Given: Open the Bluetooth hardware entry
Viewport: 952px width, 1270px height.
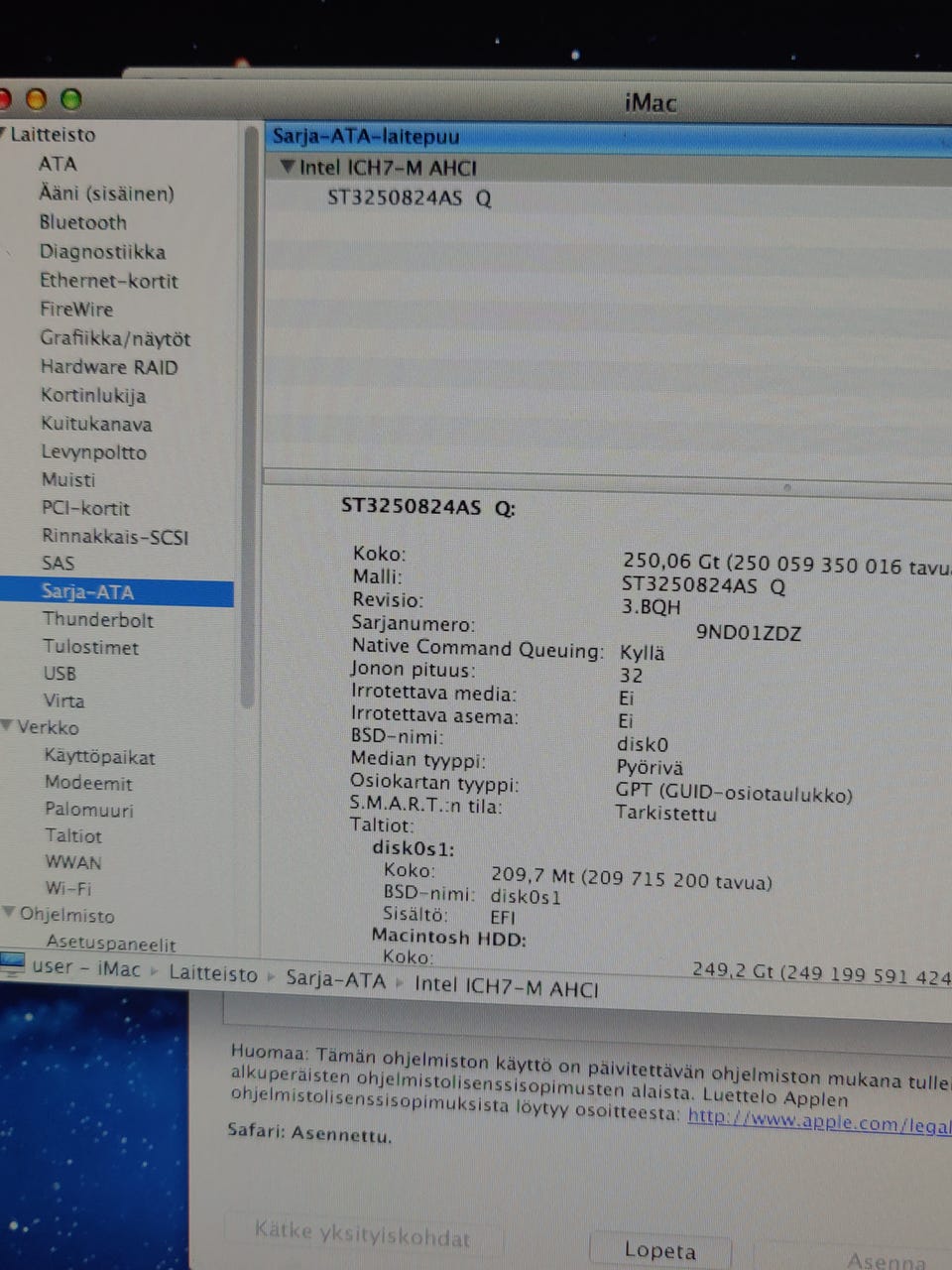Looking at the screenshot, I should coord(83,222).
